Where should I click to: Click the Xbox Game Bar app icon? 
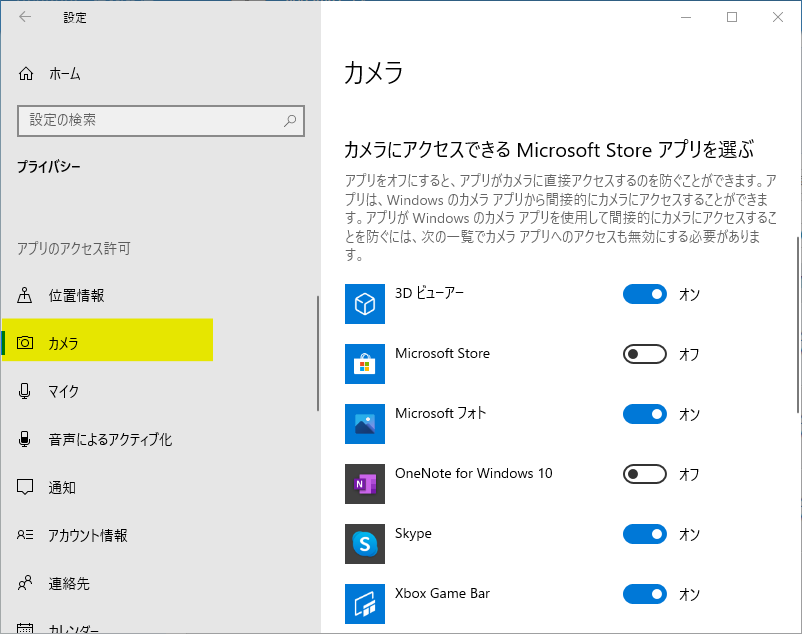[365, 604]
